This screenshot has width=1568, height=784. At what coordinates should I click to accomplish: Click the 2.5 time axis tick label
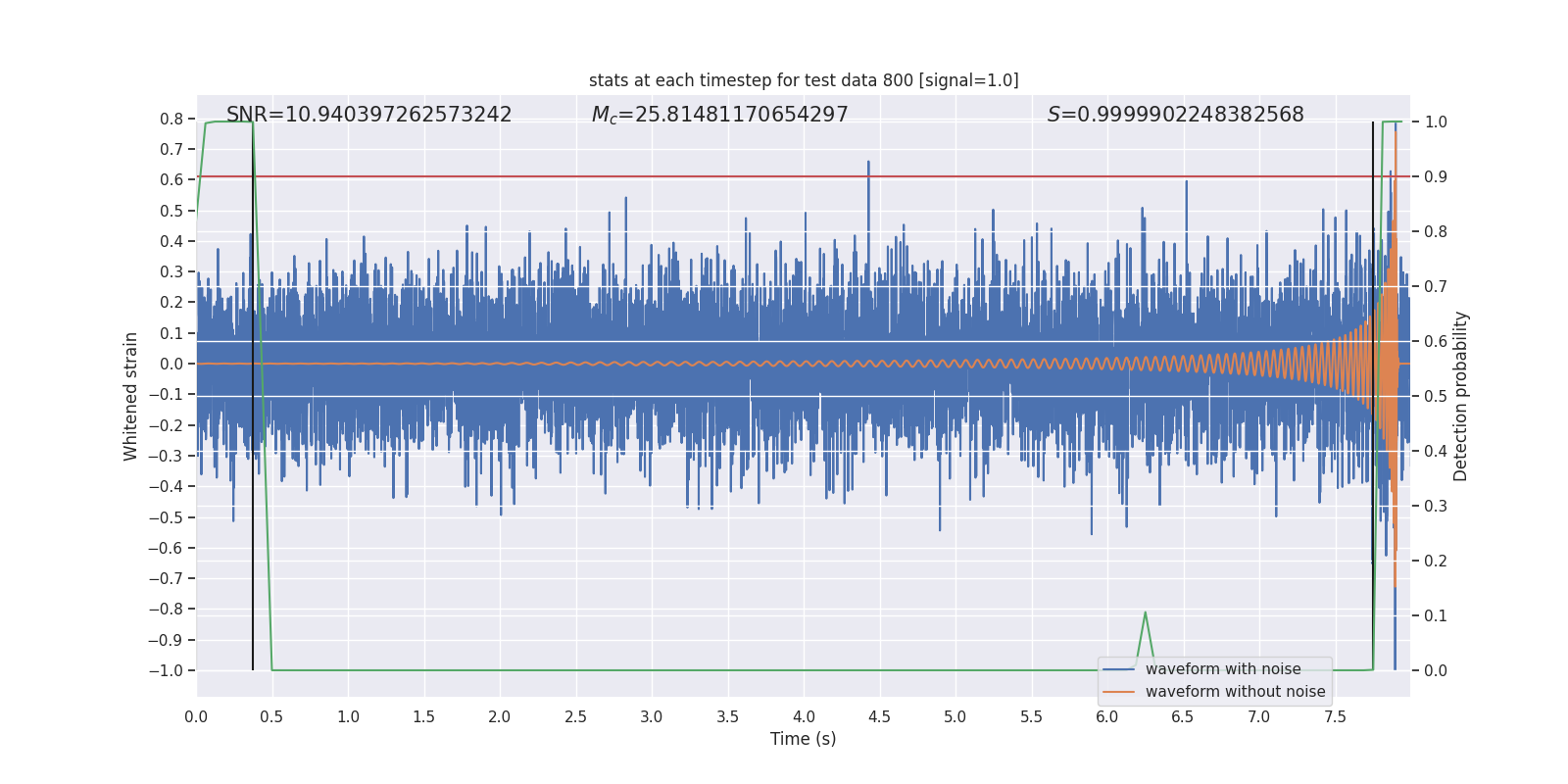point(575,717)
